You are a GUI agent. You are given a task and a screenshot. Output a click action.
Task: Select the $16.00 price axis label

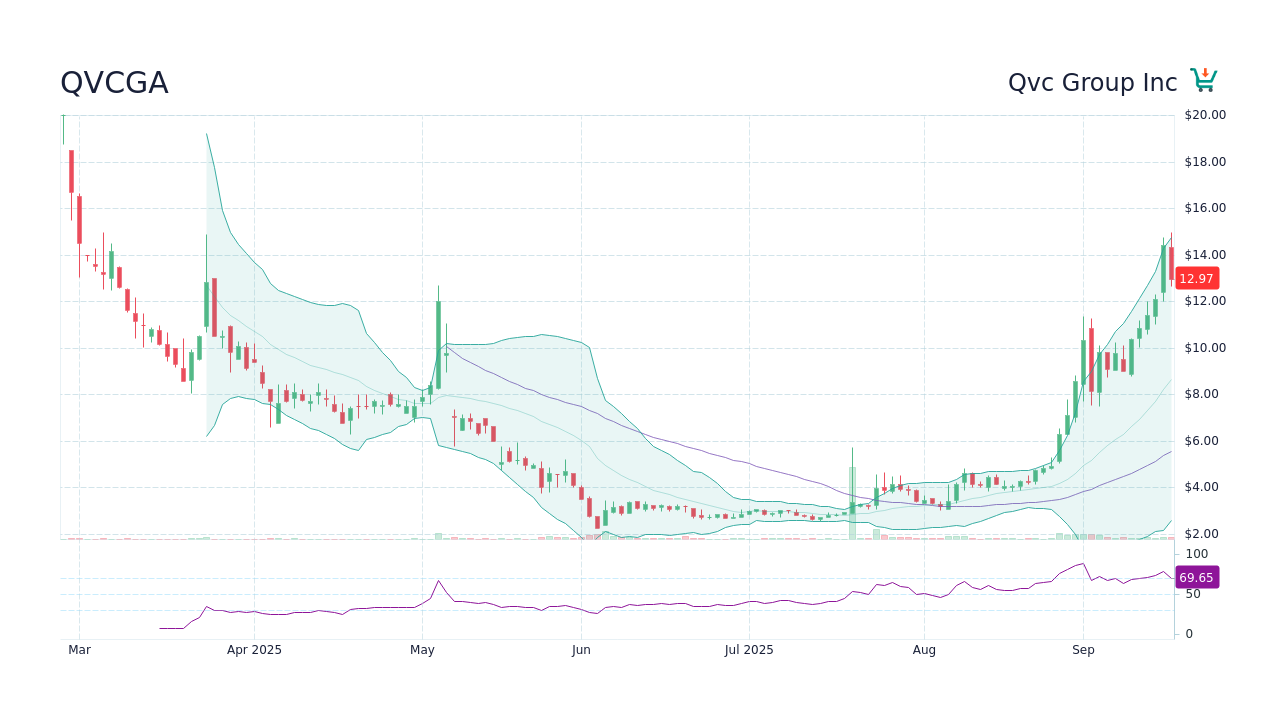tap(1205, 208)
